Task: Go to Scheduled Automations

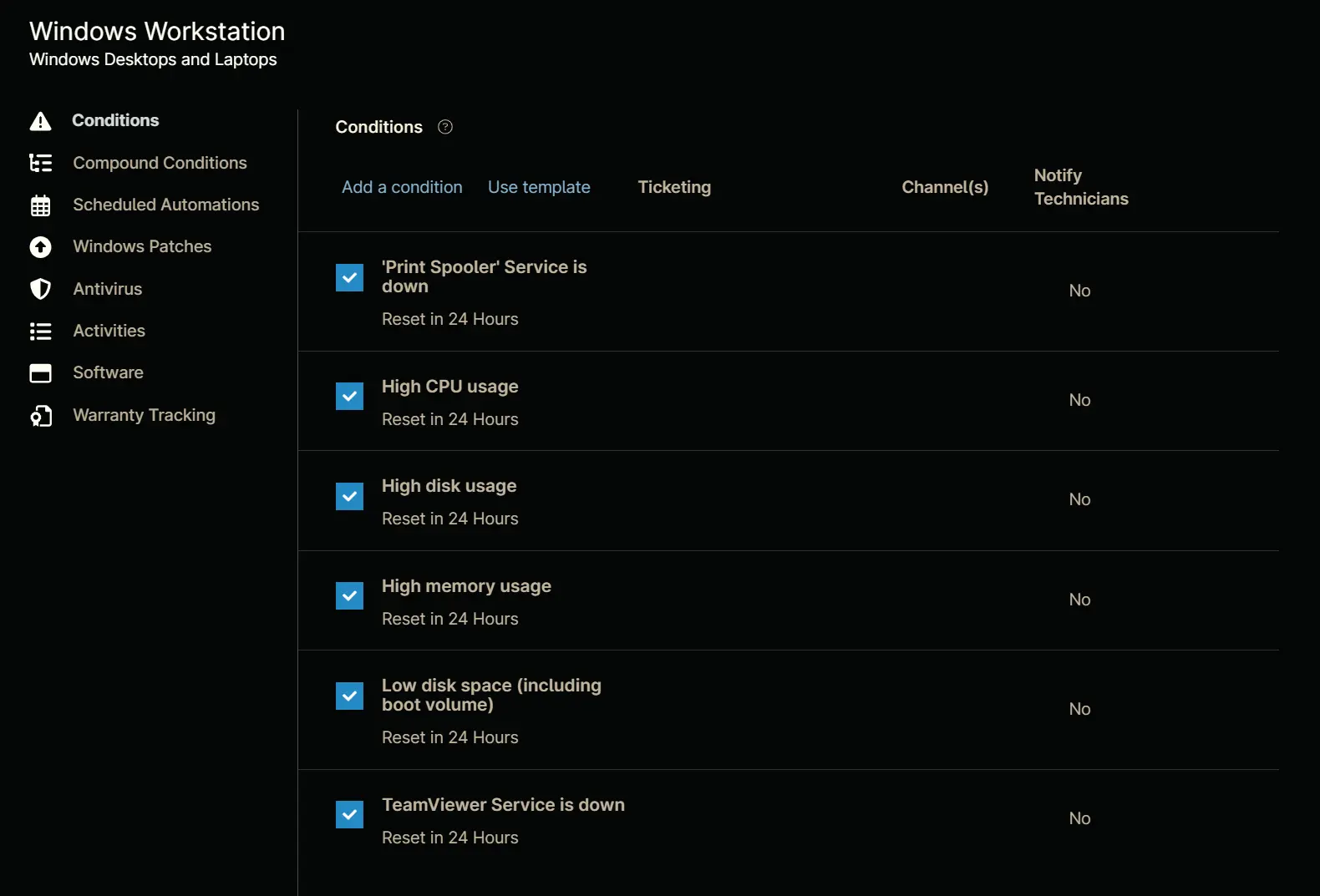Action: [166, 205]
